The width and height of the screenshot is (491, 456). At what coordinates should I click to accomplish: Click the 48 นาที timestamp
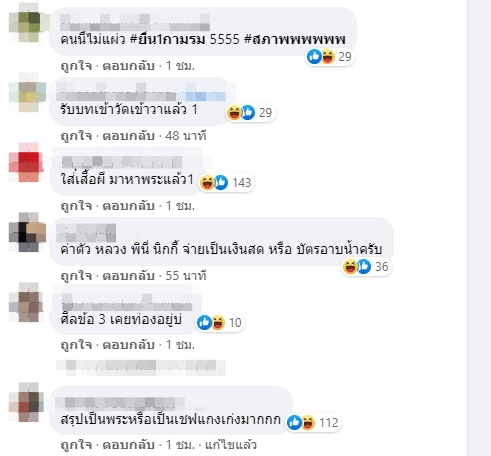pos(186,136)
